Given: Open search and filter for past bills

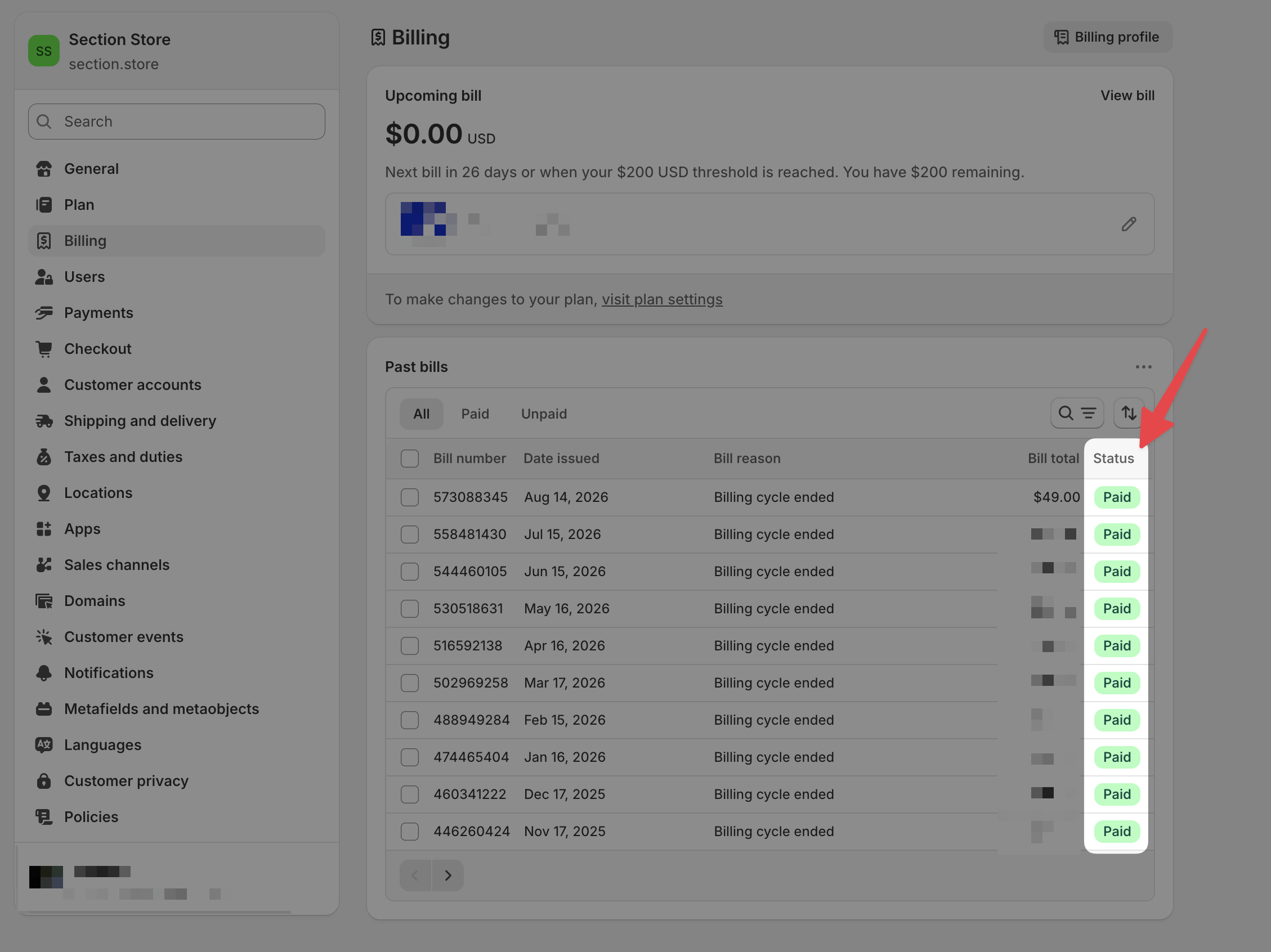Looking at the screenshot, I should [x=1077, y=414].
